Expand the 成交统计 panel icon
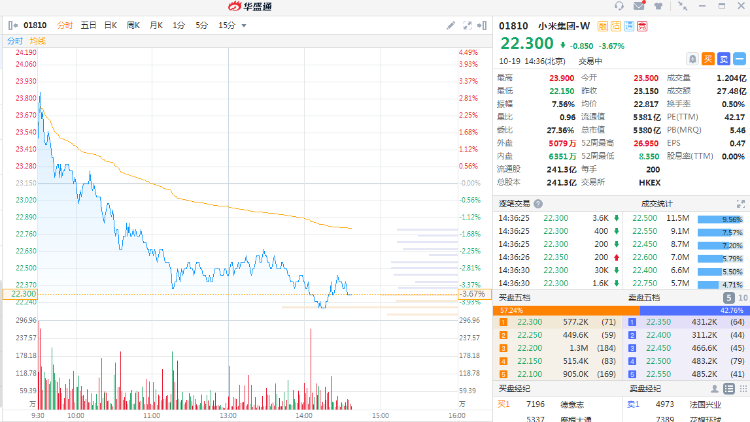 click(x=740, y=204)
